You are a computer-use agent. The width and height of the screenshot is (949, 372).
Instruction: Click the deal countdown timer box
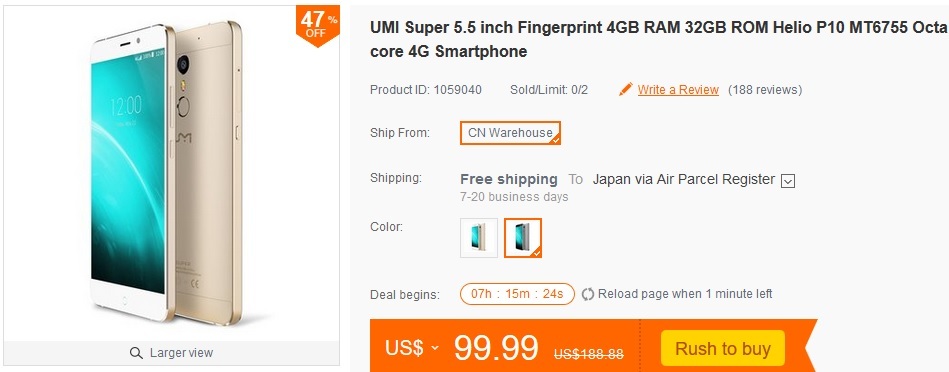(x=517, y=294)
